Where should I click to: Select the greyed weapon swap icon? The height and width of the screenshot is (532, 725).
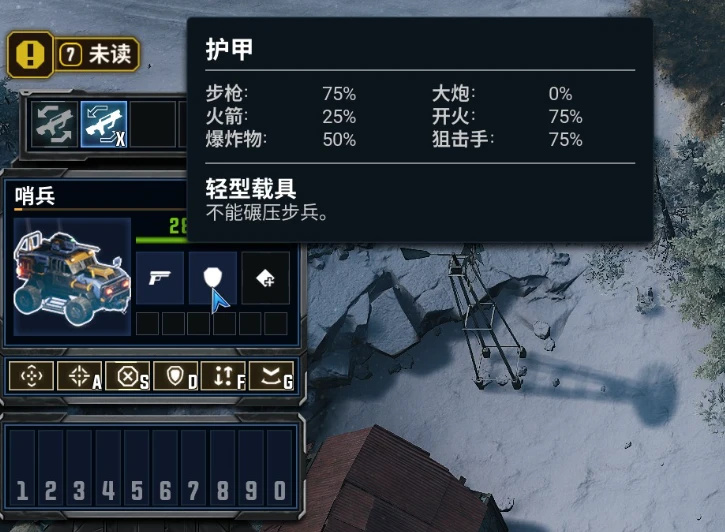[55, 124]
